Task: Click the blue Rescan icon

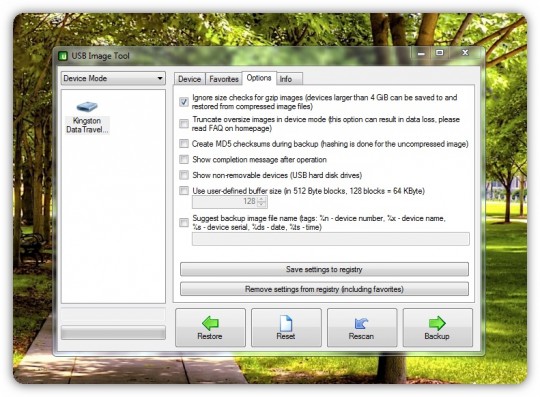Action: (361, 323)
